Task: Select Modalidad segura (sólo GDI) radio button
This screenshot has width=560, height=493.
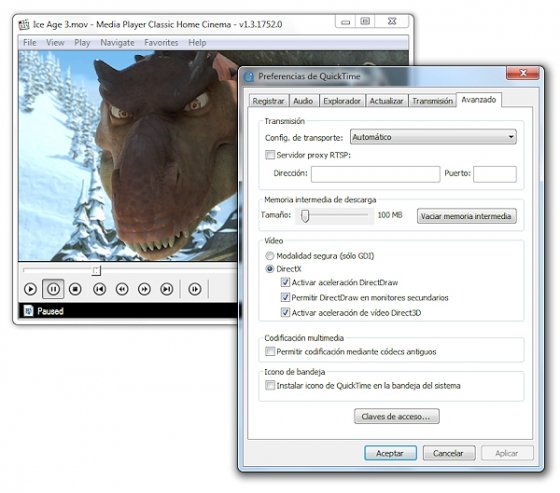Action: (270, 256)
